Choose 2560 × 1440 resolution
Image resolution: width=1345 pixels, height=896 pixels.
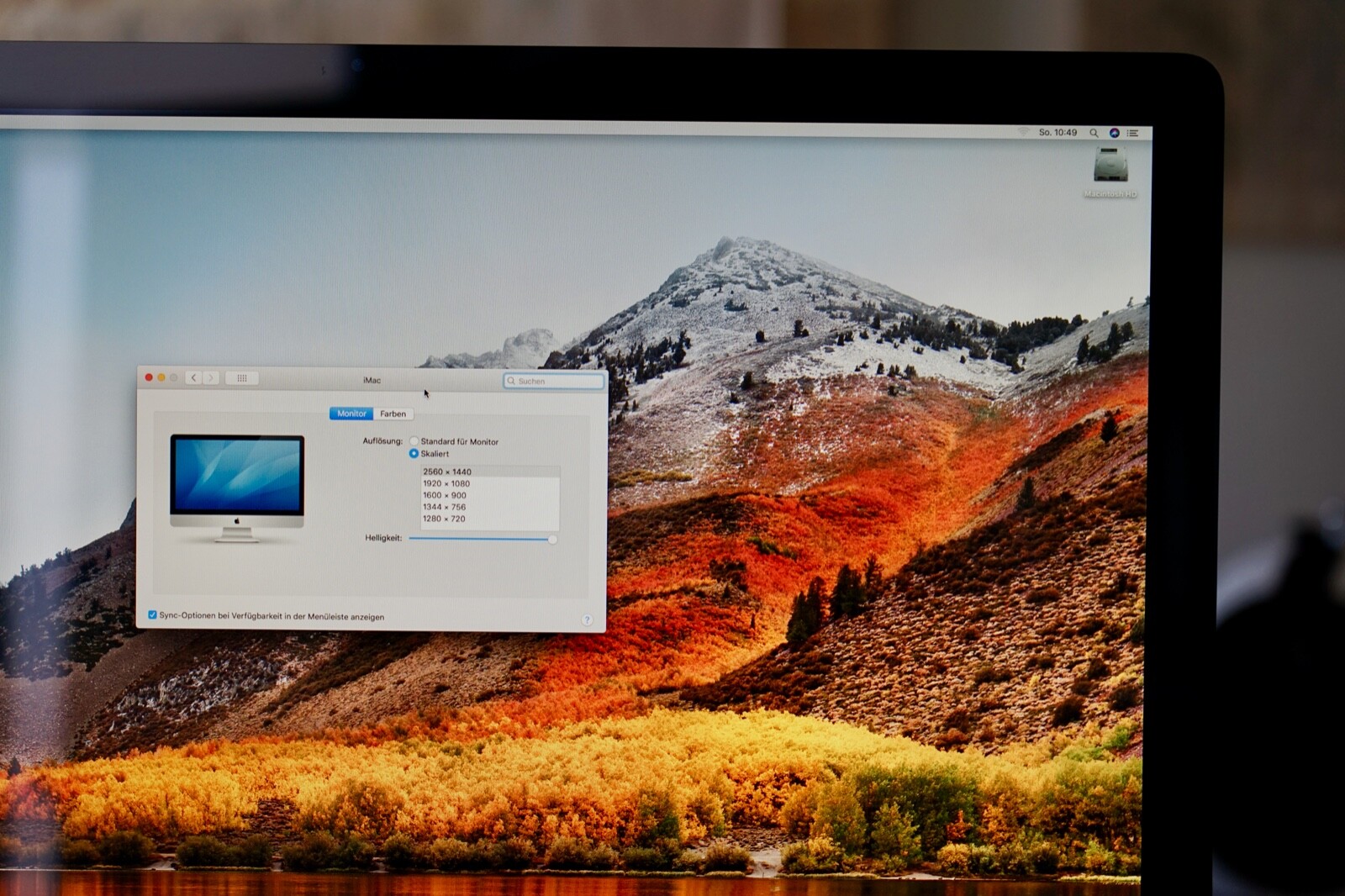click(490, 472)
